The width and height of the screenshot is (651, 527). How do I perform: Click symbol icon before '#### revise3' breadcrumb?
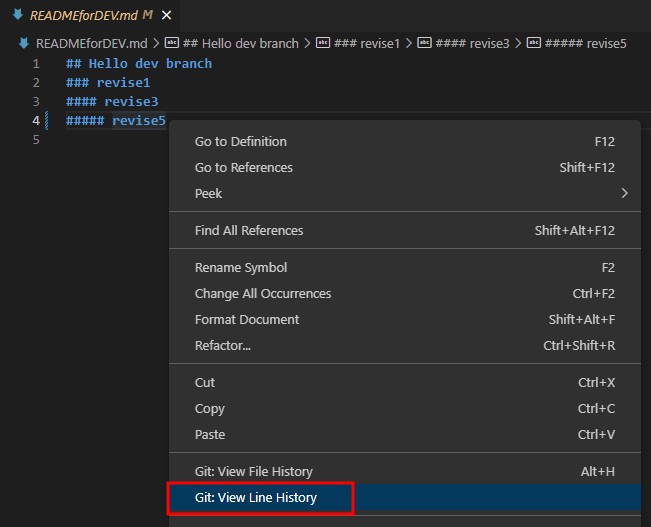pyautogui.click(x=424, y=43)
